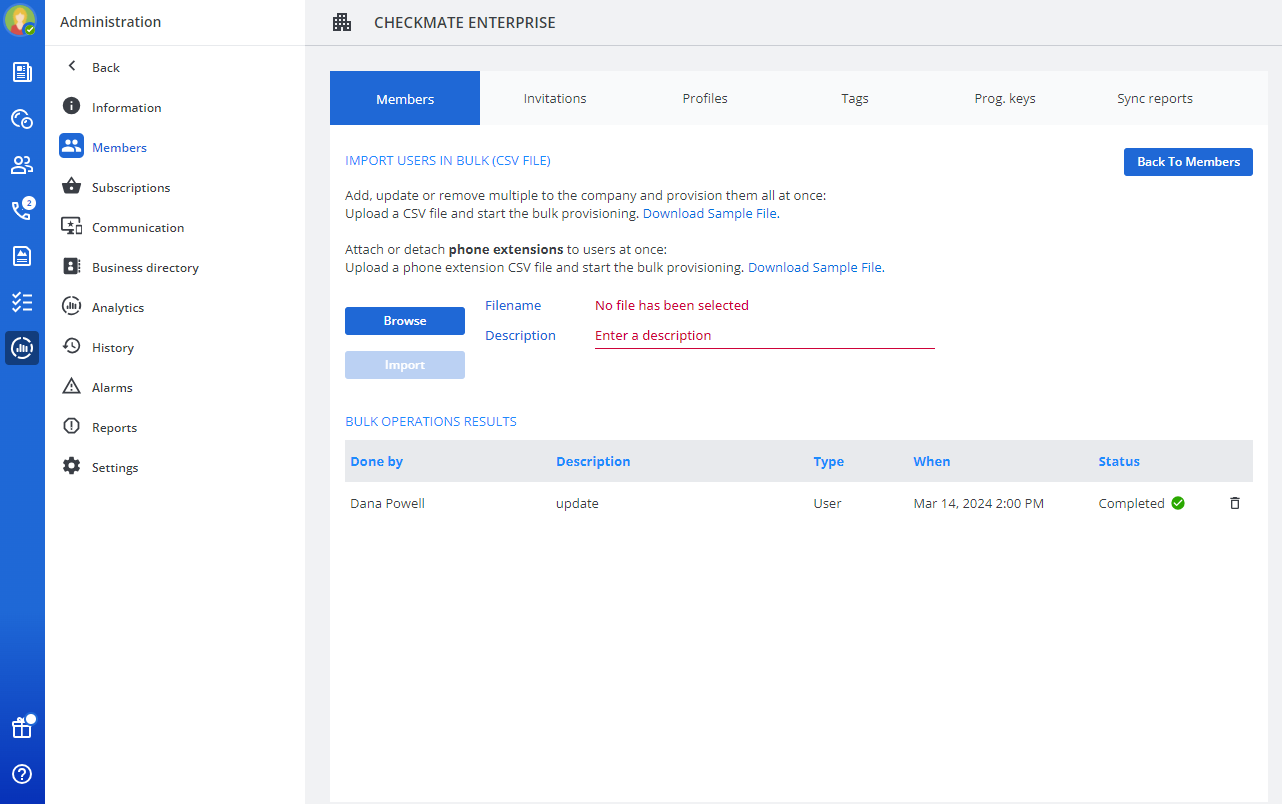Click the user avatar in top-left corner
This screenshot has width=1282, height=804.
(x=20, y=20)
